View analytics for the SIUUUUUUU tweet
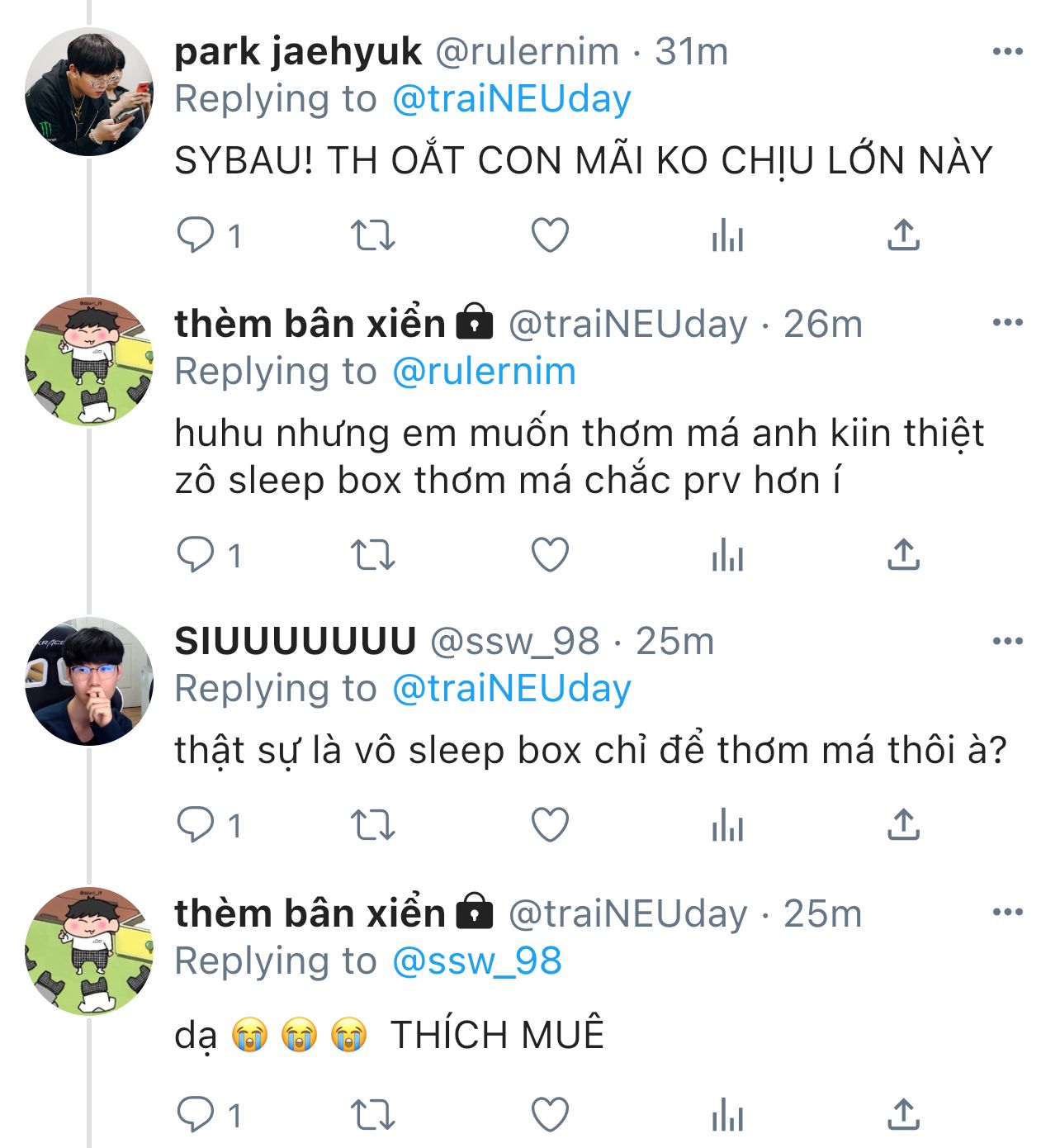Image resolution: width=1060 pixels, height=1148 pixels. 727,825
